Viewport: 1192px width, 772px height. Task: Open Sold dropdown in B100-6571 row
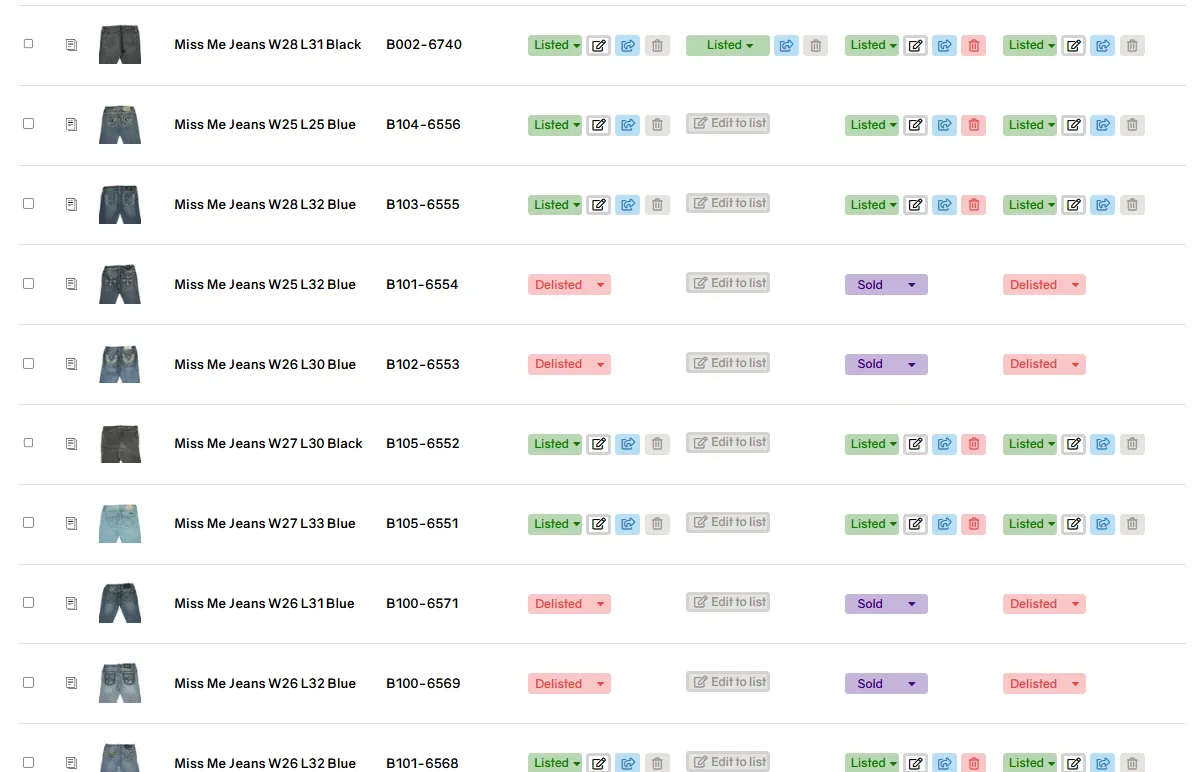click(886, 604)
